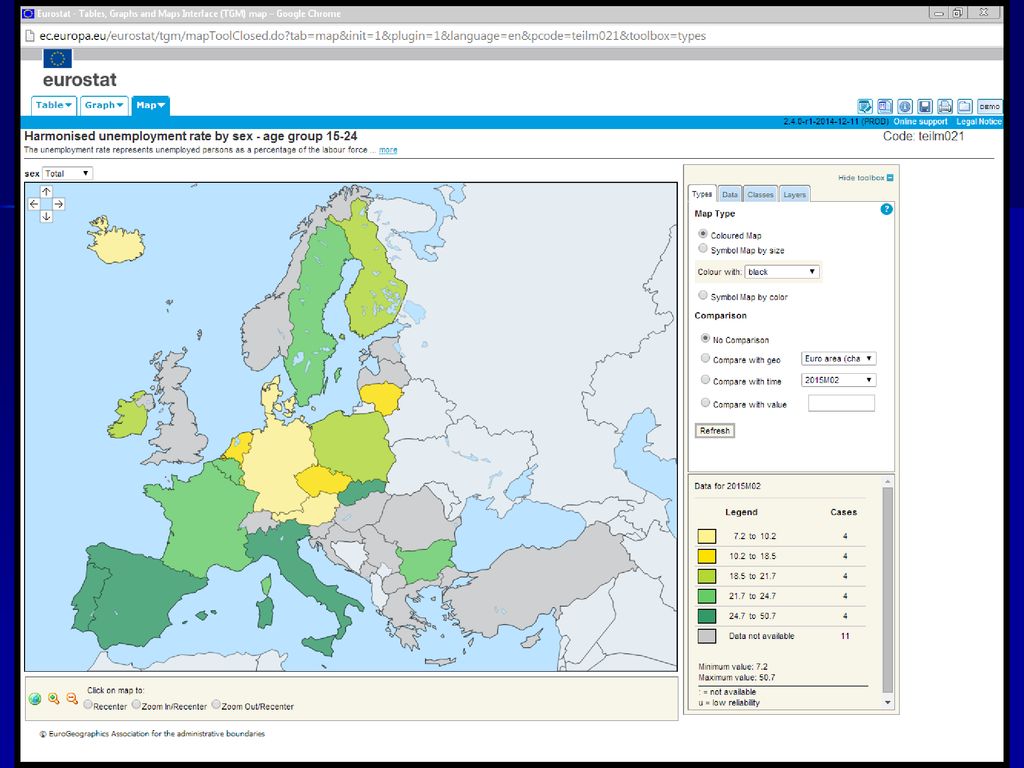The width and height of the screenshot is (1024, 768).
Task: Click the Data not available grey swatch
Action: 707,636
